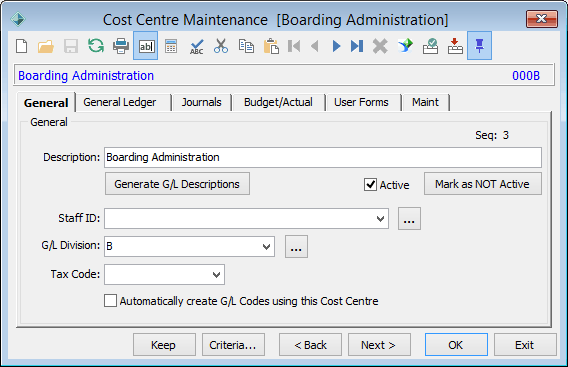Switch to the General tab
Image resolution: width=568 pixels, height=367 pixels.
[46, 103]
